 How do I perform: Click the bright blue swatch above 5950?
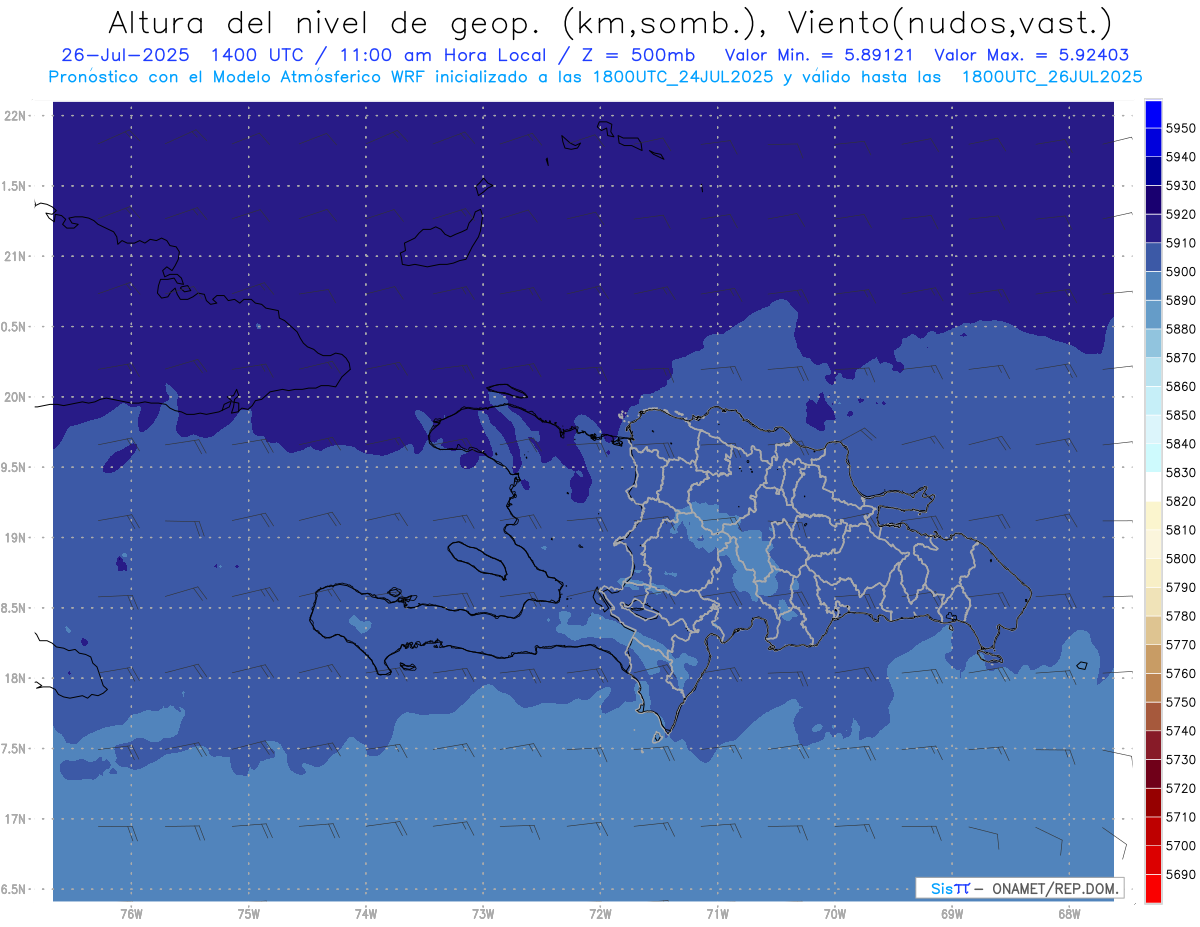[1153, 114]
